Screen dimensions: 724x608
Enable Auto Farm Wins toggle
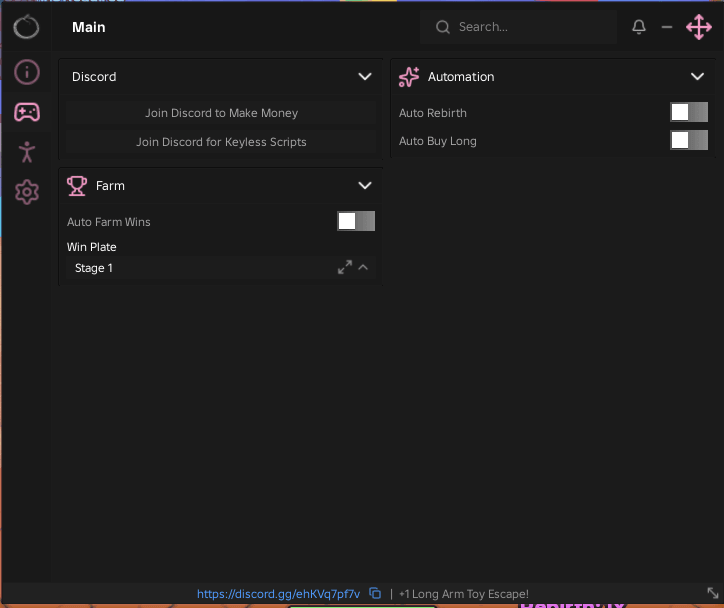pos(356,221)
